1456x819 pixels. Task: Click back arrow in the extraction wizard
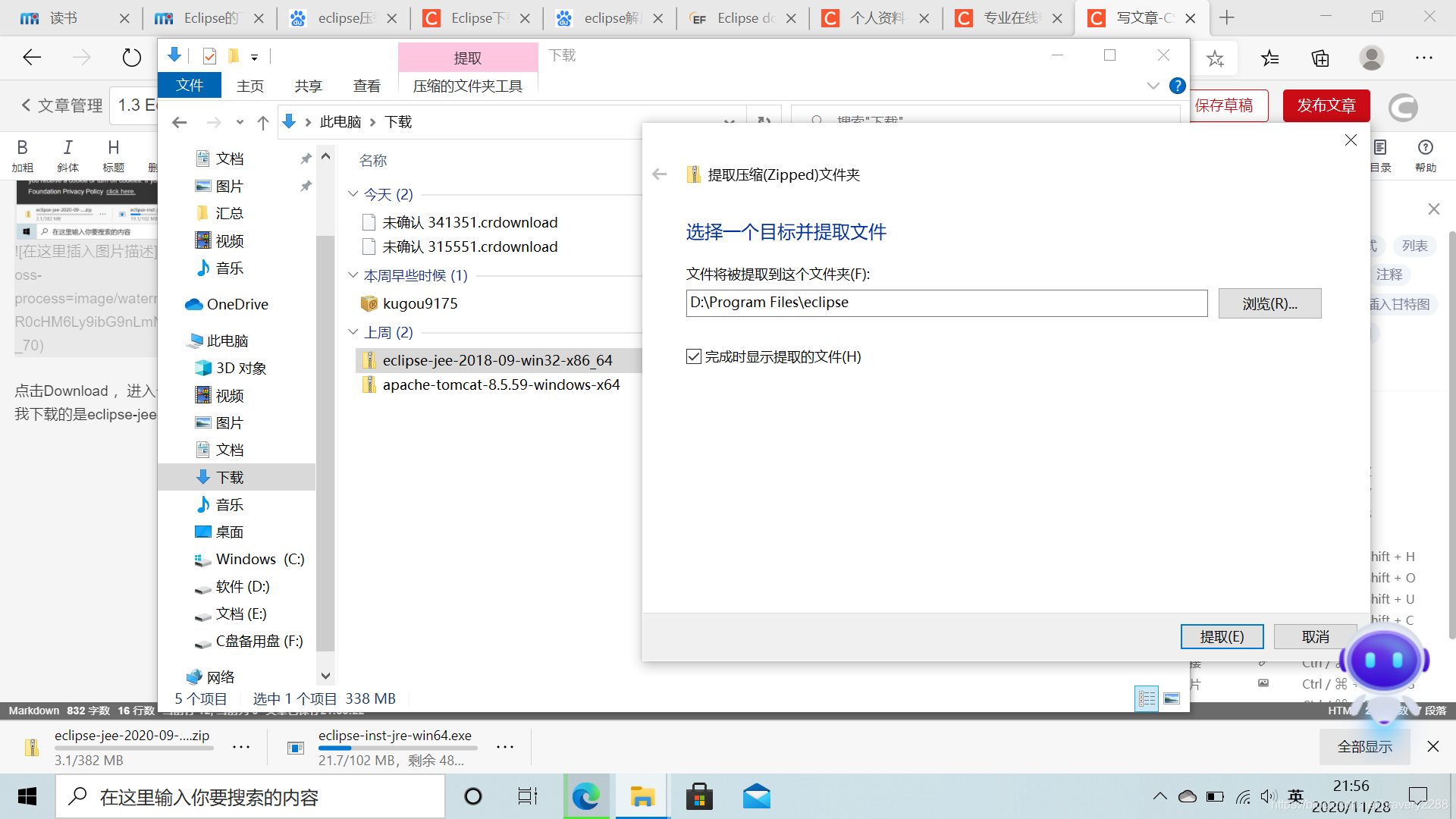pos(659,174)
